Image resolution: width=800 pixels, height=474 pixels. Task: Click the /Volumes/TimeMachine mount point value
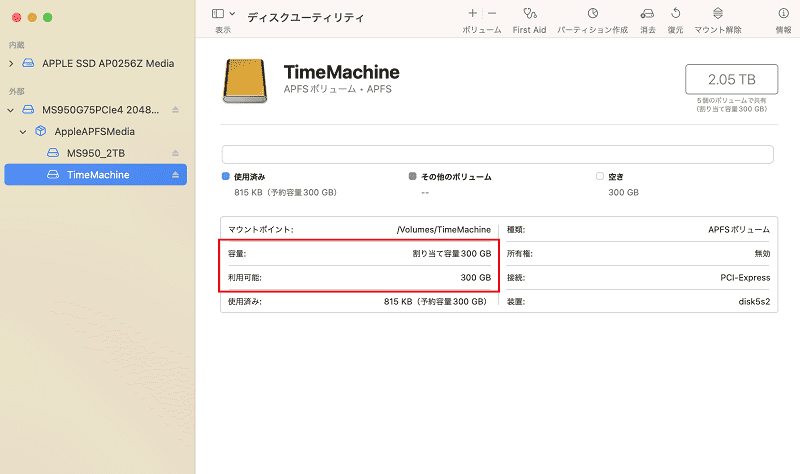443,230
